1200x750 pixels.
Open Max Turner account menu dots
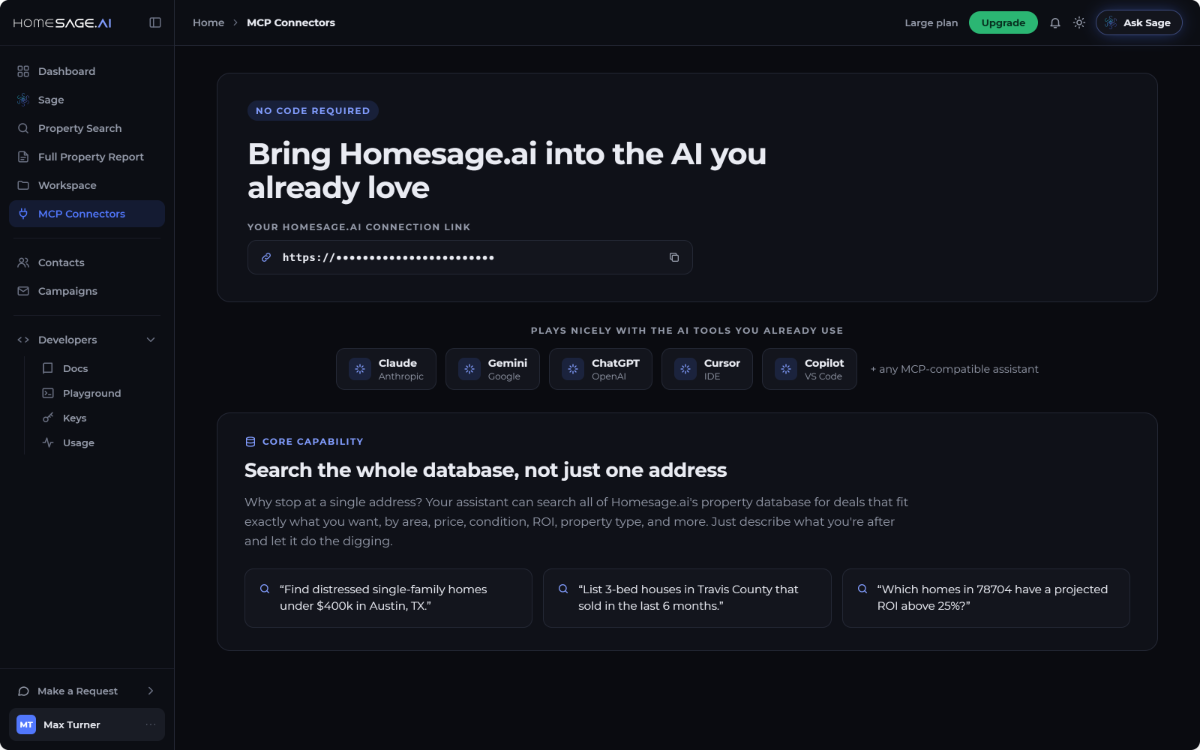tap(151, 724)
